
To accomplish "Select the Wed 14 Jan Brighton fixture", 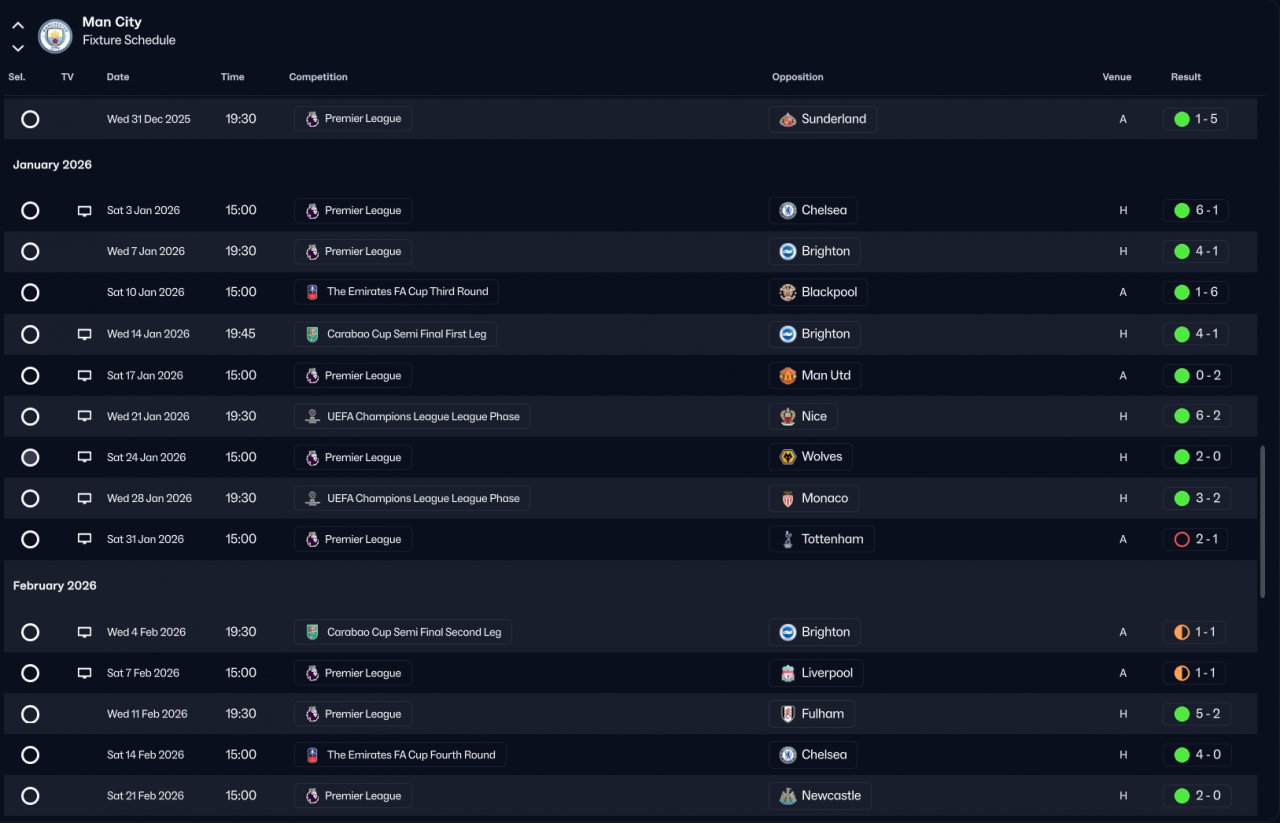I will [30, 335].
